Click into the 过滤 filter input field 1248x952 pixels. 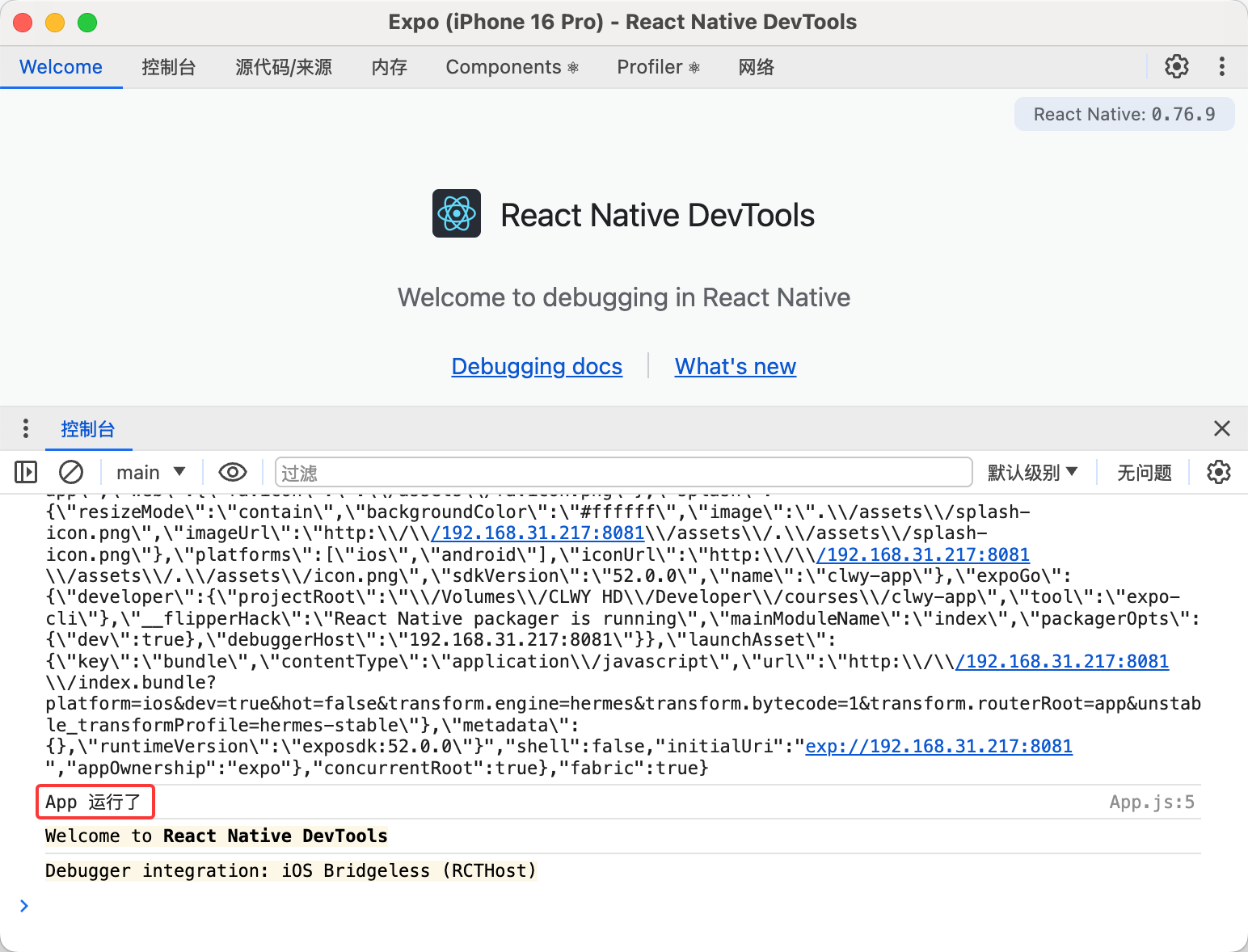point(622,472)
